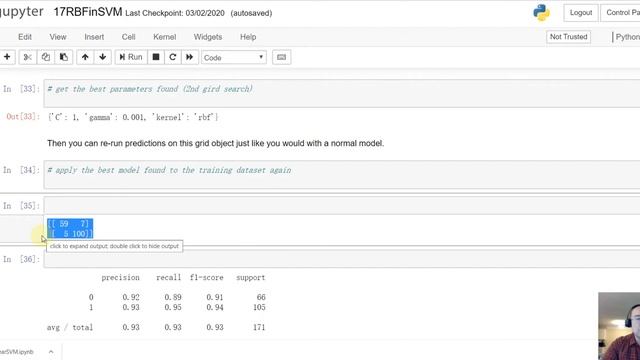640x360 pixels.
Task: Rename the notebook title 17RBFinSVM
Action: click(x=88, y=12)
